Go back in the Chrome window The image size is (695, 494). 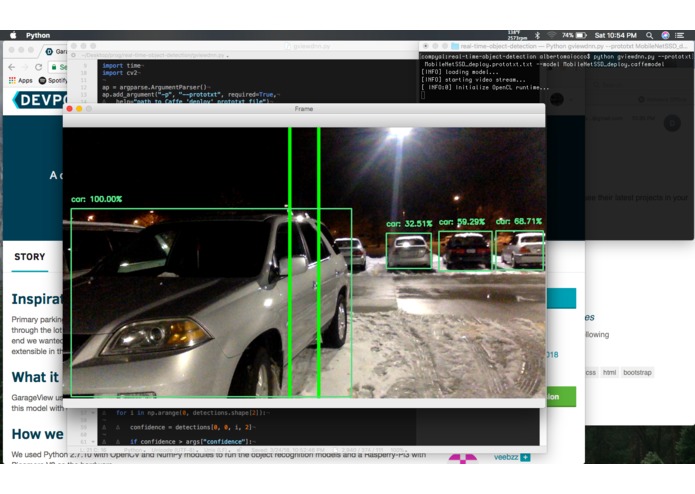point(12,67)
